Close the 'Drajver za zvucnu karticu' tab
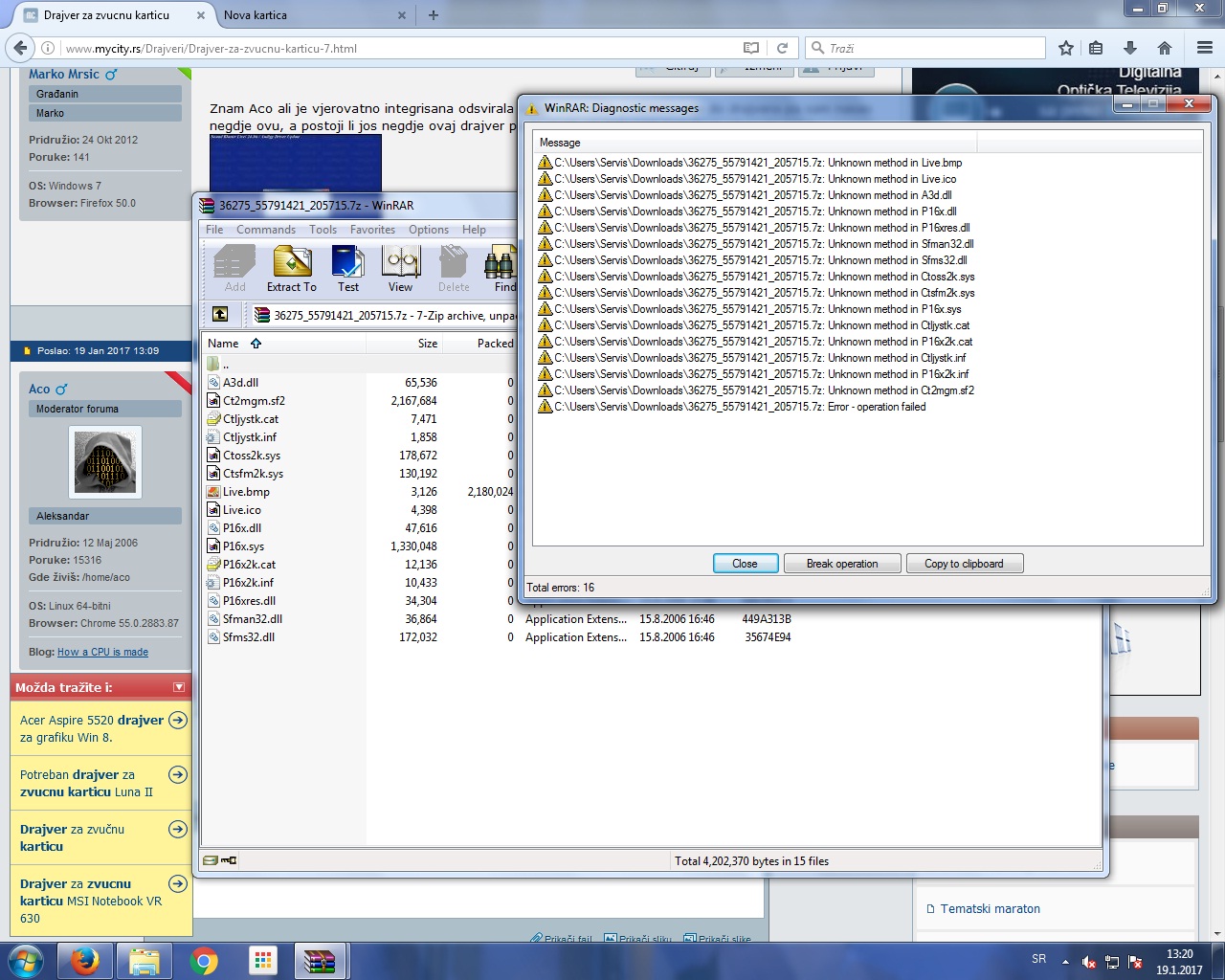Image resolution: width=1225 pixels, height=980 pixels. coord(200,15)
